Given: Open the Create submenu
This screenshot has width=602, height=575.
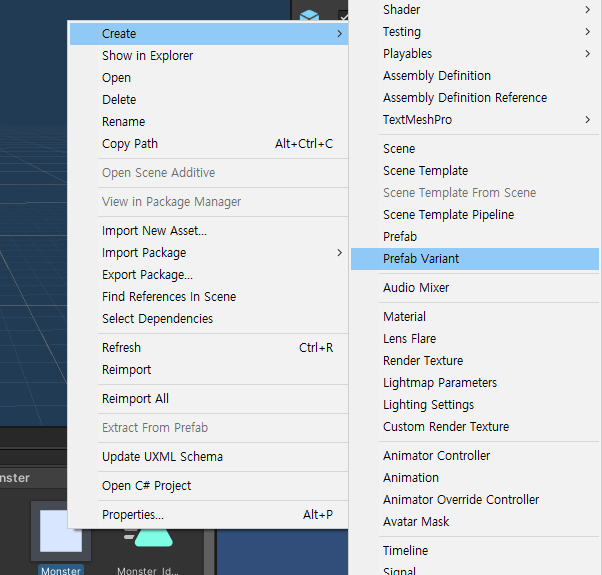Looking at the screenshot, I should [208, 34].
